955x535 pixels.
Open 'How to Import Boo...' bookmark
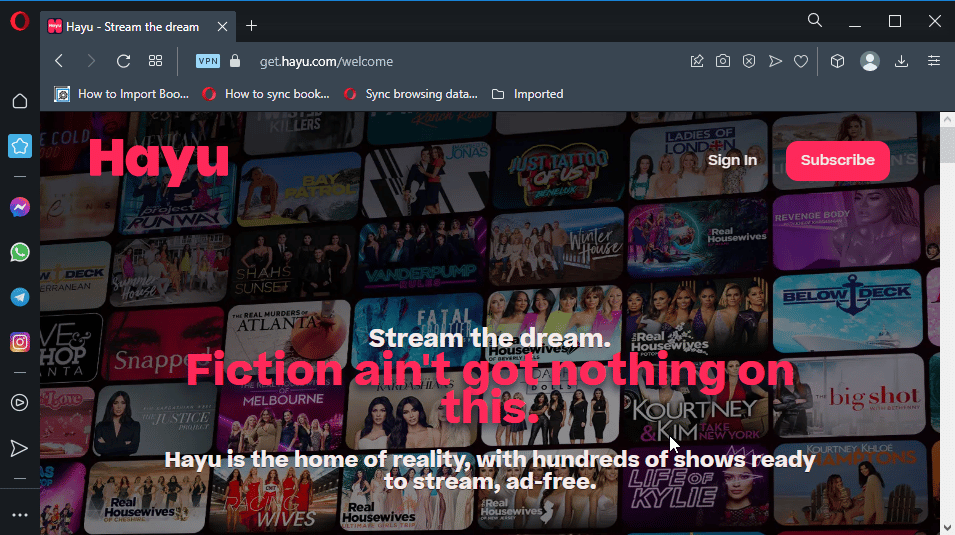(x=122, y=94)
